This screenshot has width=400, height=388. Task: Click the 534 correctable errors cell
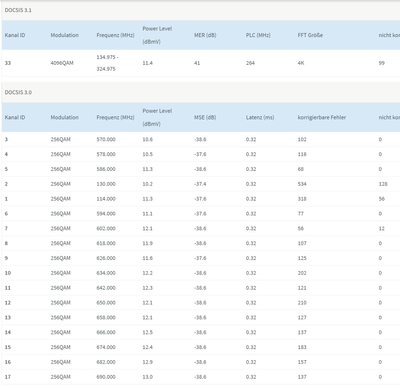click(x=302, y=184)
